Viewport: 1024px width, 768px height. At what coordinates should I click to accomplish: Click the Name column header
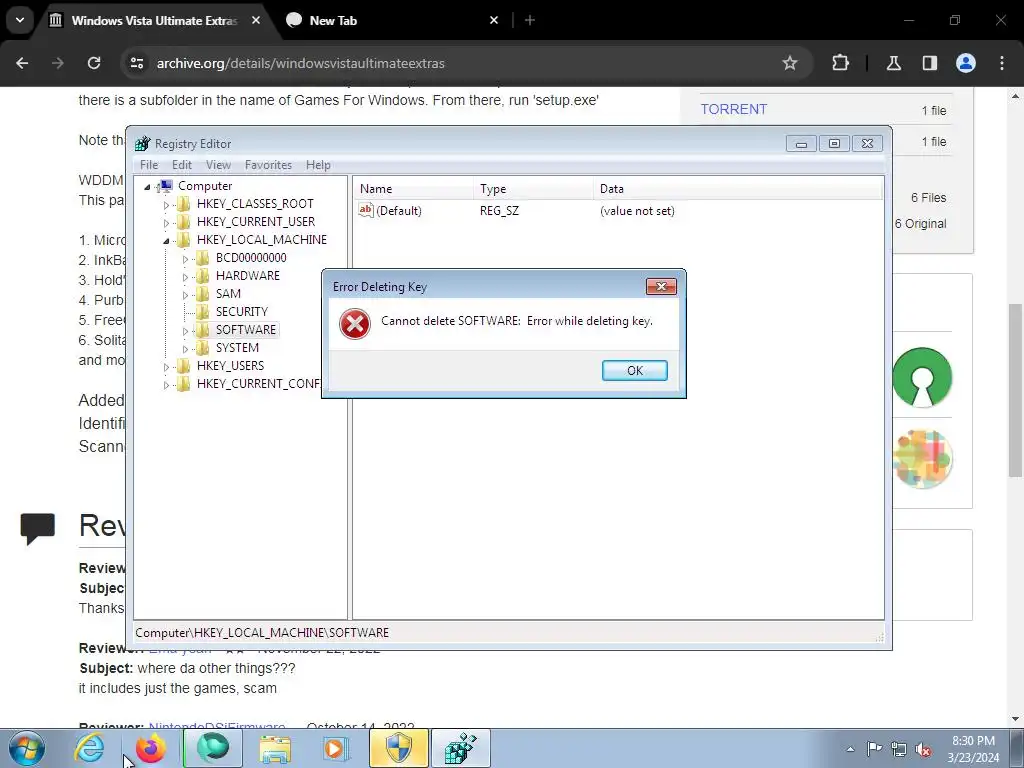413,189
